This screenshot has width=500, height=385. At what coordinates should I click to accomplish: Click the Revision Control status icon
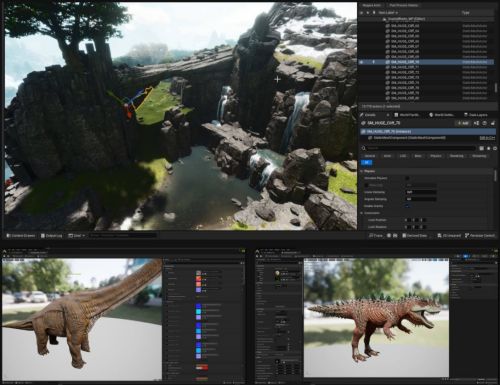pyautogui.click(x=467, y=235)
